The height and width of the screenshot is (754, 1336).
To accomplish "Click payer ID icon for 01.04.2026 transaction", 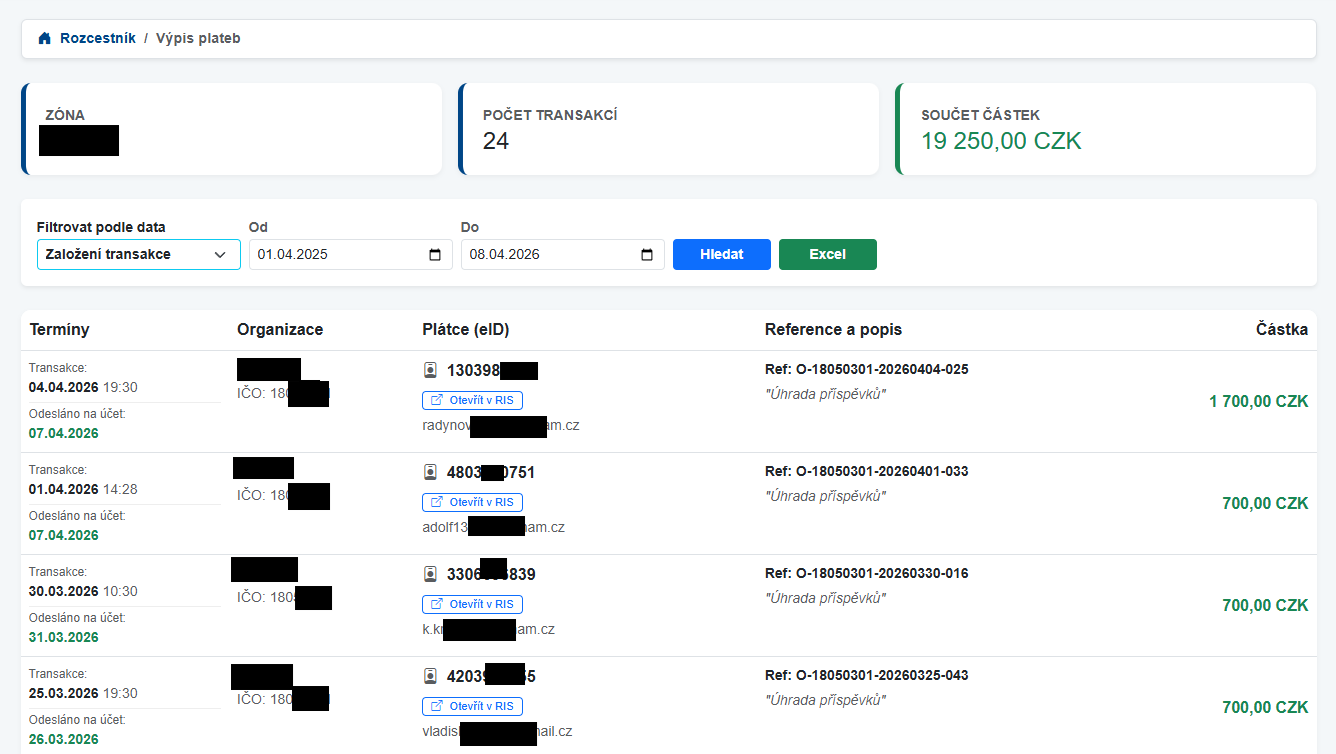I will (x=431, y=473).
